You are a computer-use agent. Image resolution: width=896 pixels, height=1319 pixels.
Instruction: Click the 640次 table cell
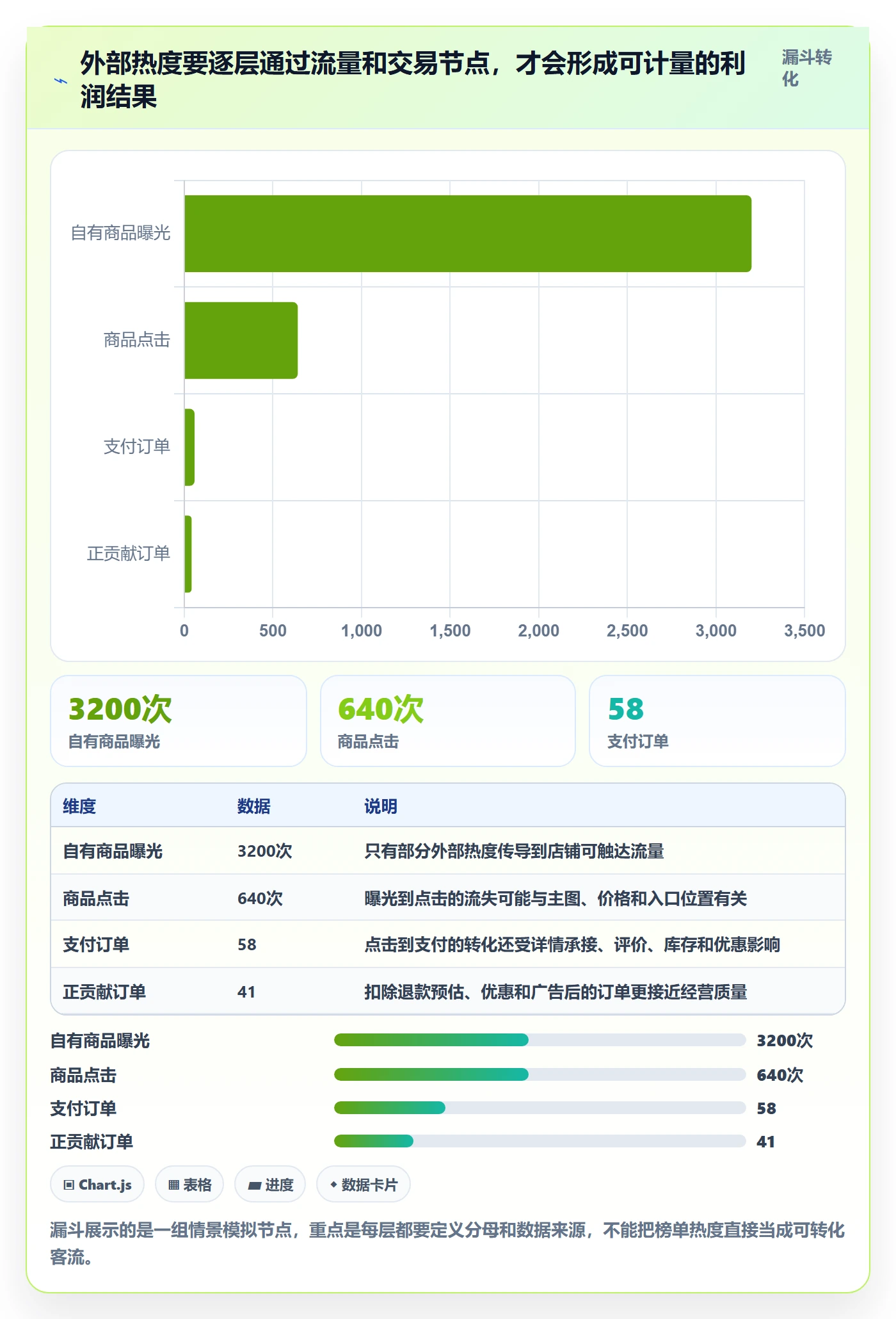(260, 898)
